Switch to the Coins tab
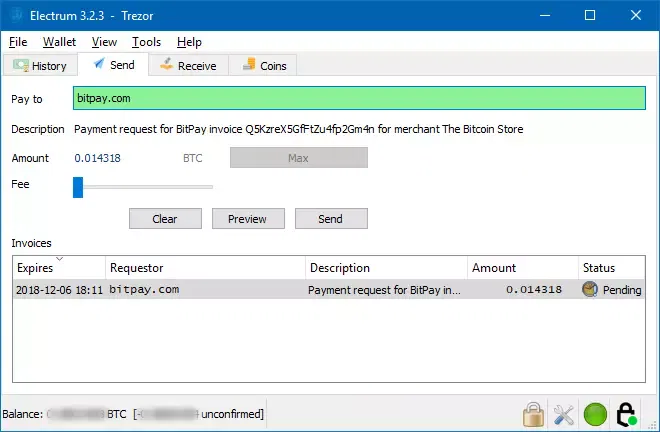Viewport: 660px width, 432px height. point(263,66)
